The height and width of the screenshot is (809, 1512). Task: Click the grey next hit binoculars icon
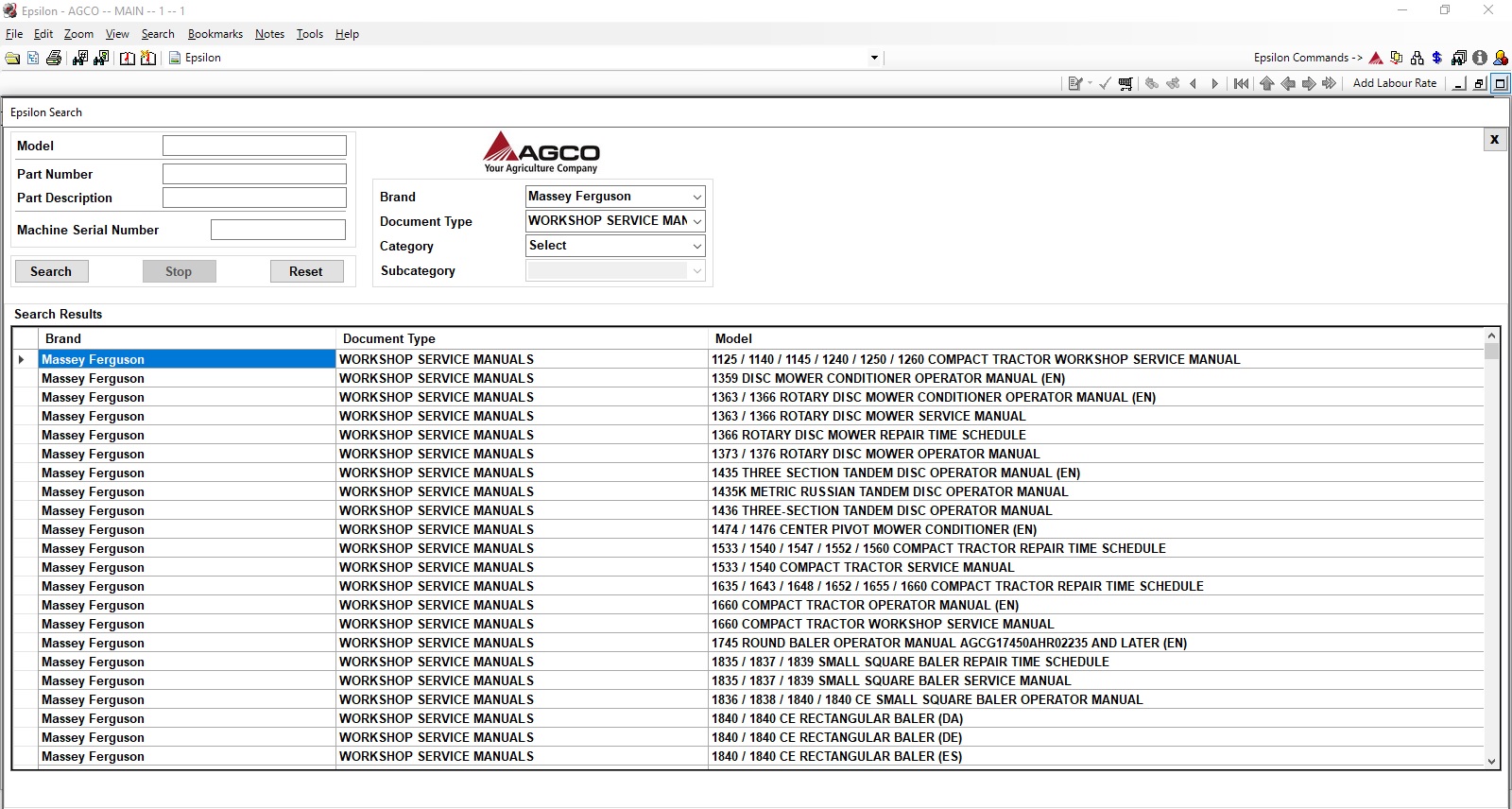coord(1173,83)
